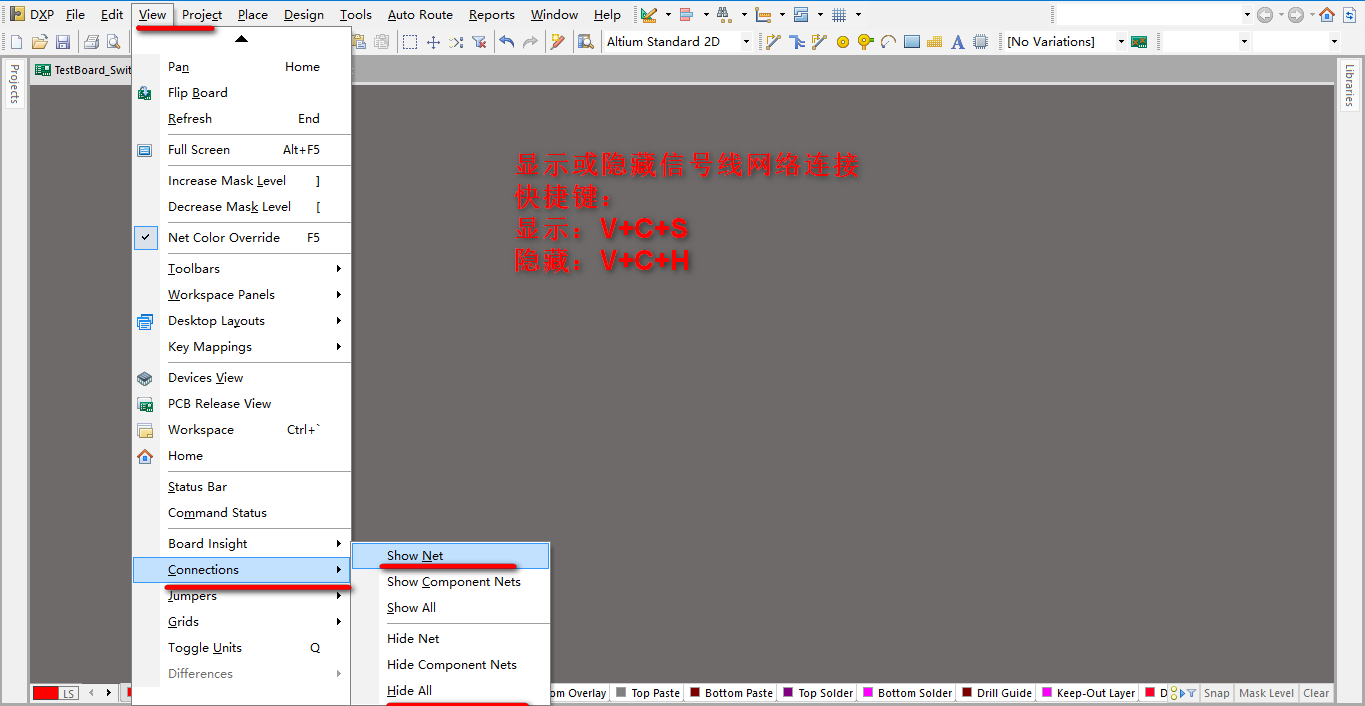Click the Clear button in status bar
The image size is (1365, 706).
[x=1316, y=693]
